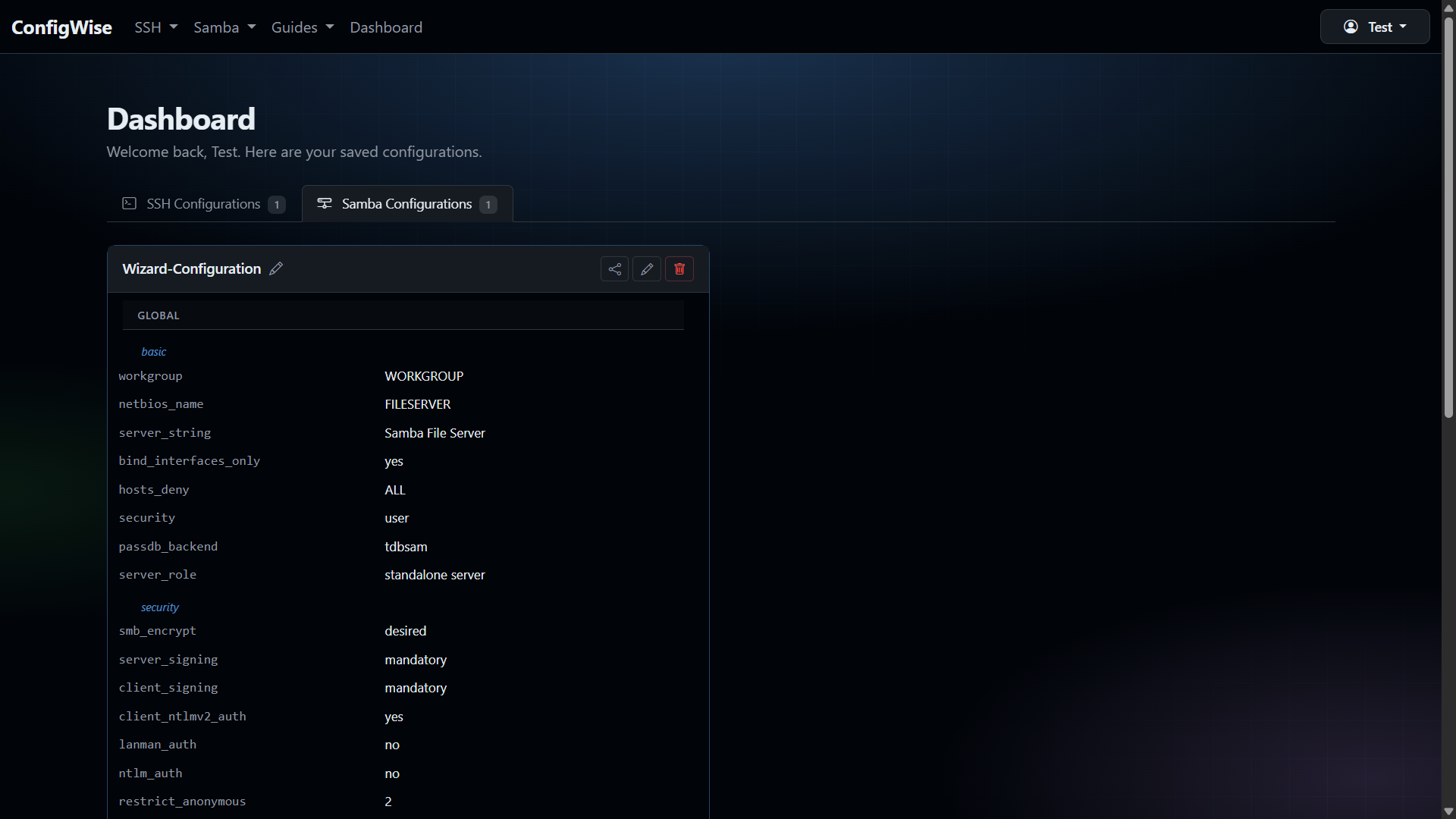Click the scrollbar up arrow

(x=1448, y=8)
